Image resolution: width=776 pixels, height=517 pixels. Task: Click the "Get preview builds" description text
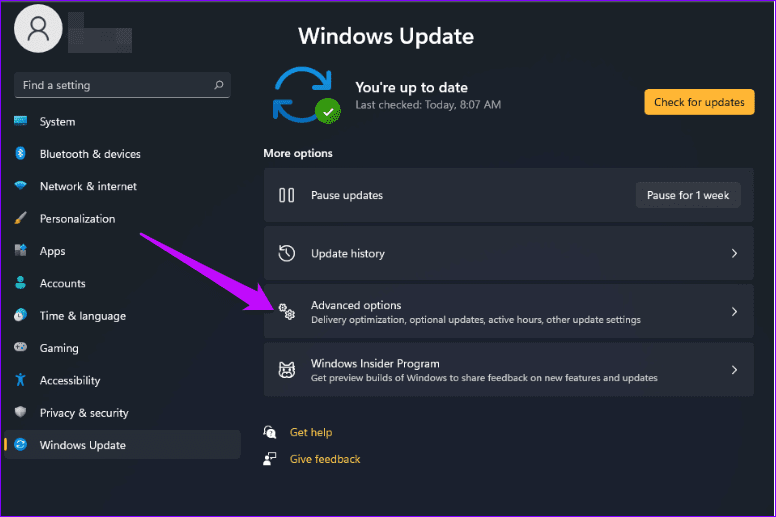[484, 378]
